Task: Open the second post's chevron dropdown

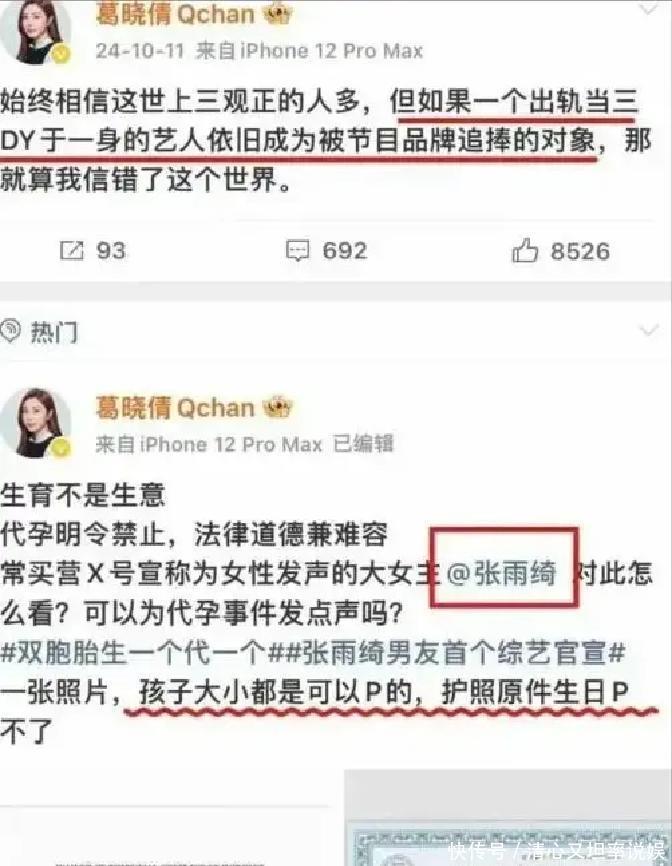Action: point(649,330)
